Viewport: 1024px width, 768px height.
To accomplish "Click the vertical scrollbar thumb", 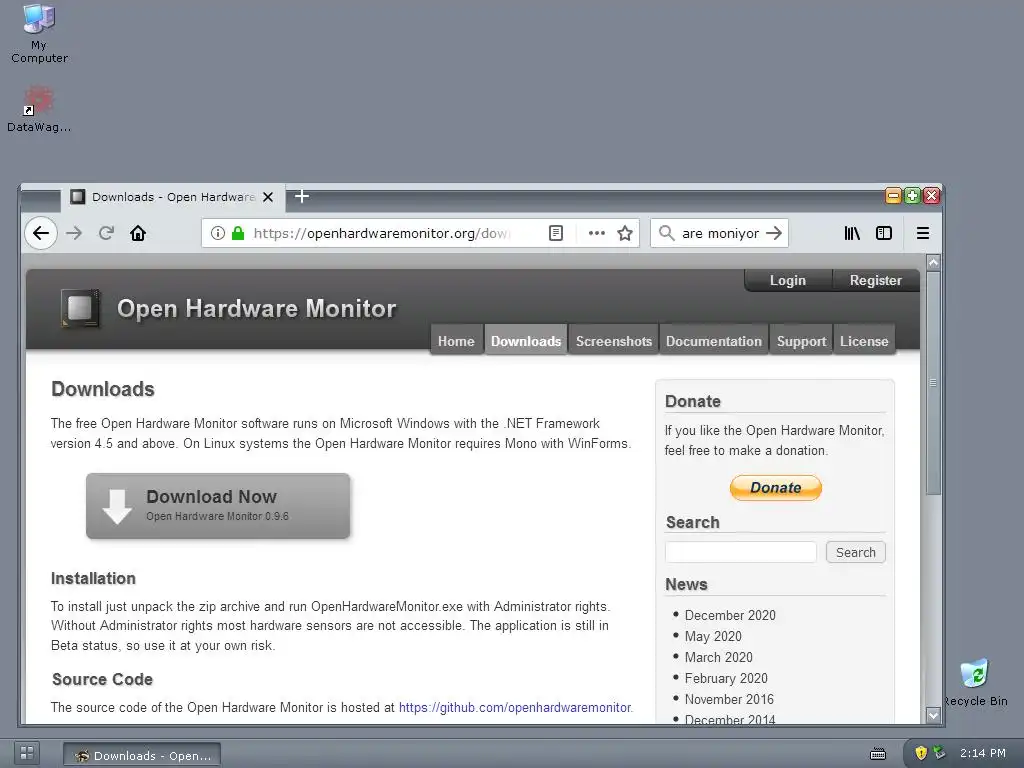I will (933, 383).
